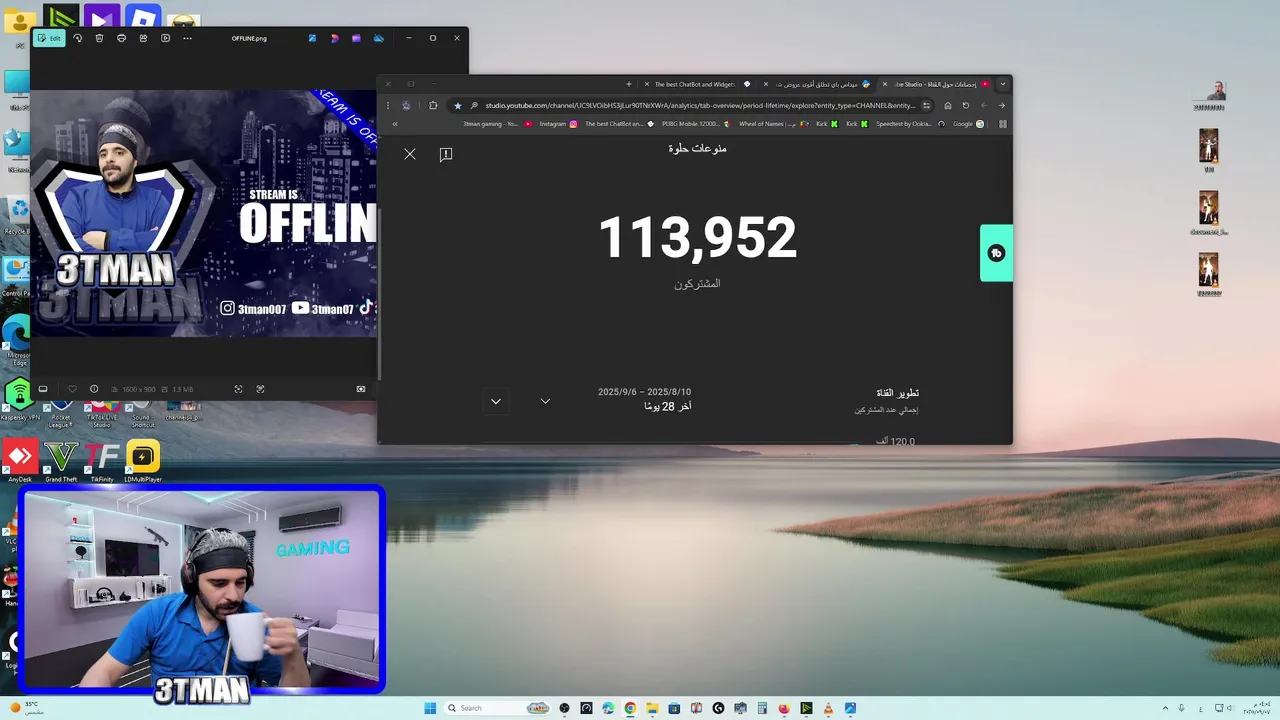Open LDMultiPlayer desktop shortcut

143,460
